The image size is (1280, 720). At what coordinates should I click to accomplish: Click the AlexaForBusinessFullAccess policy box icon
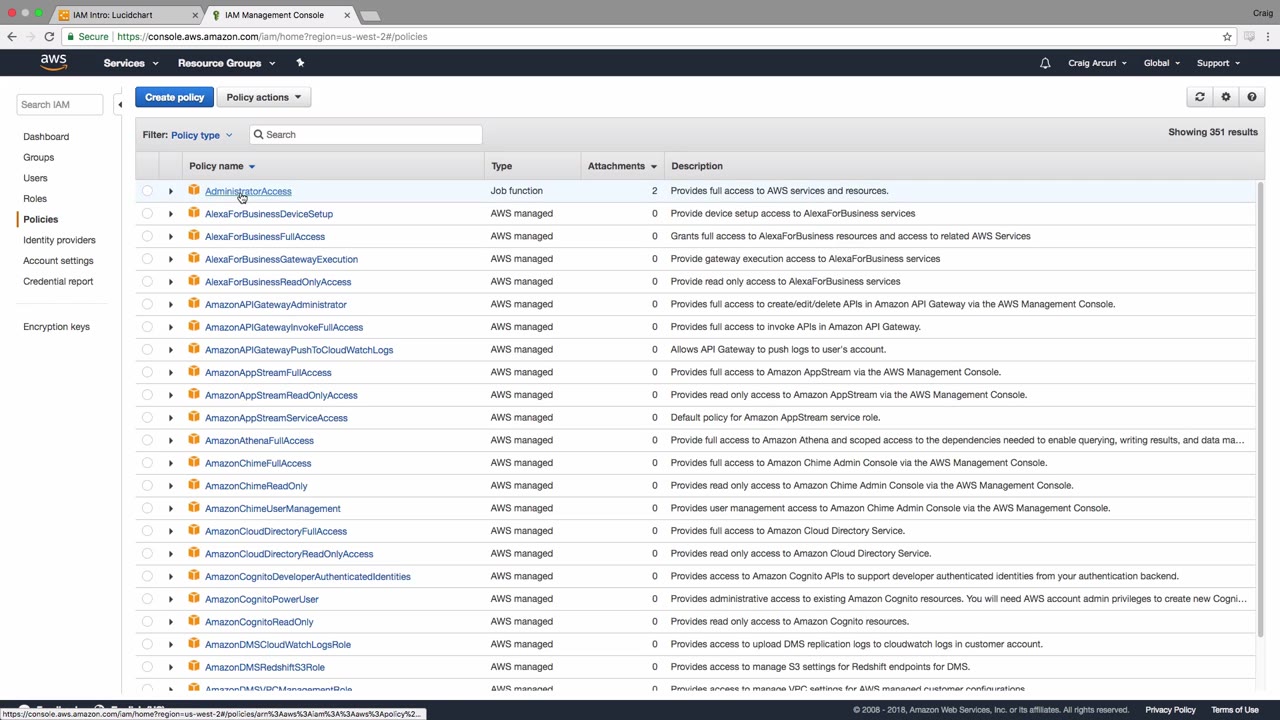pos(194,236)
